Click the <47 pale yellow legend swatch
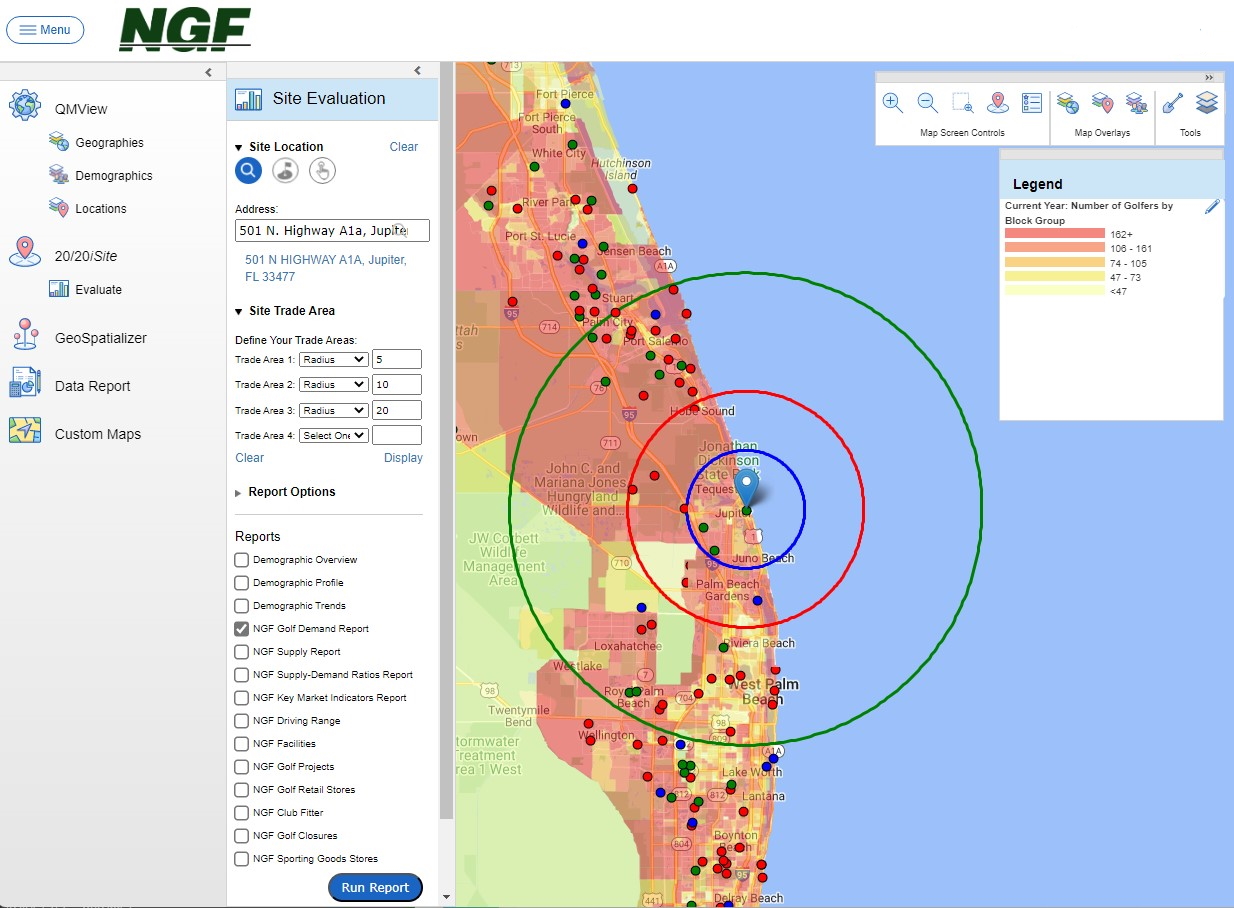The width and height of the screenshot is (1234, 908). point(1055,291)
